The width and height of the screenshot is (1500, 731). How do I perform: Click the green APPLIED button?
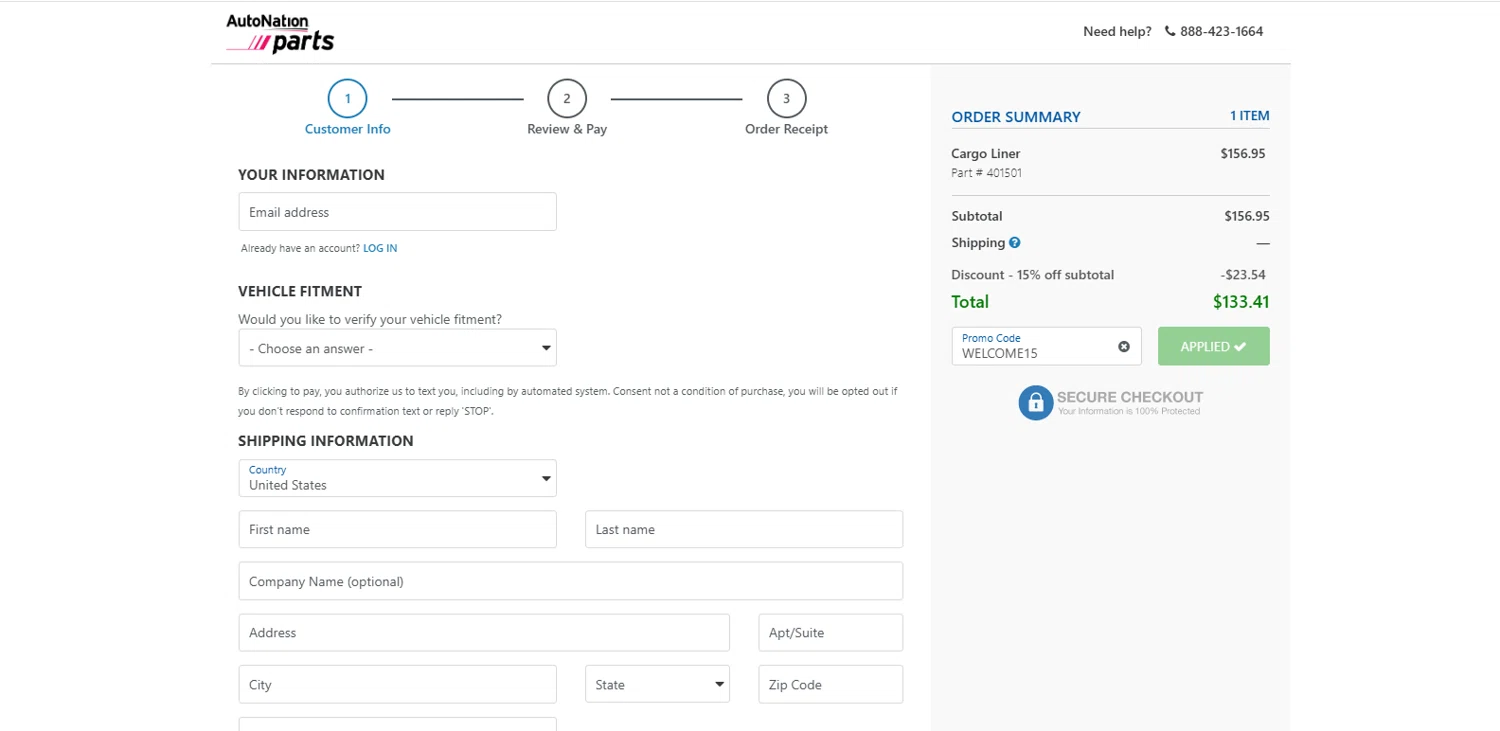pos(1214,346)
